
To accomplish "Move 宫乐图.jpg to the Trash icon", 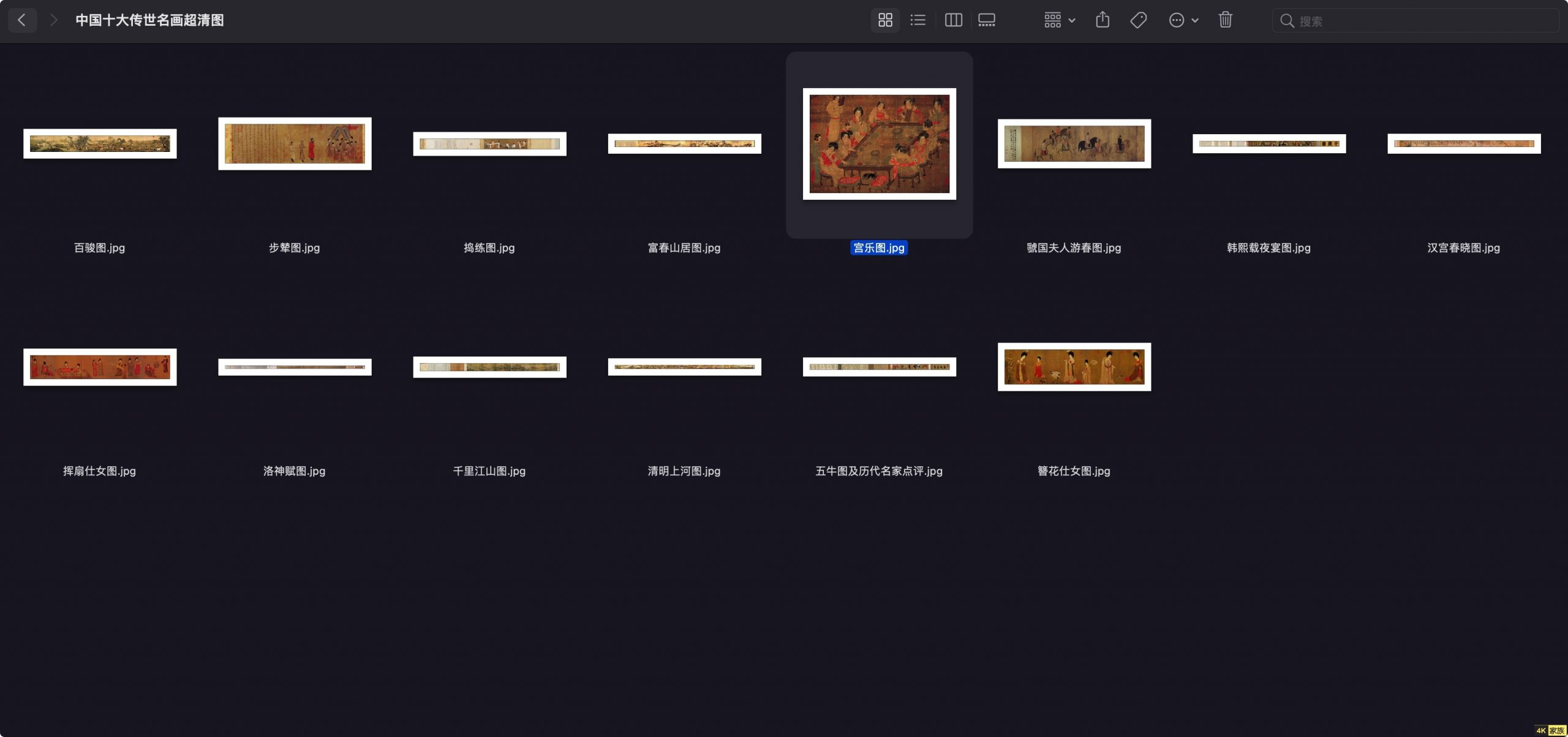I will click(x=1225, y=20).
